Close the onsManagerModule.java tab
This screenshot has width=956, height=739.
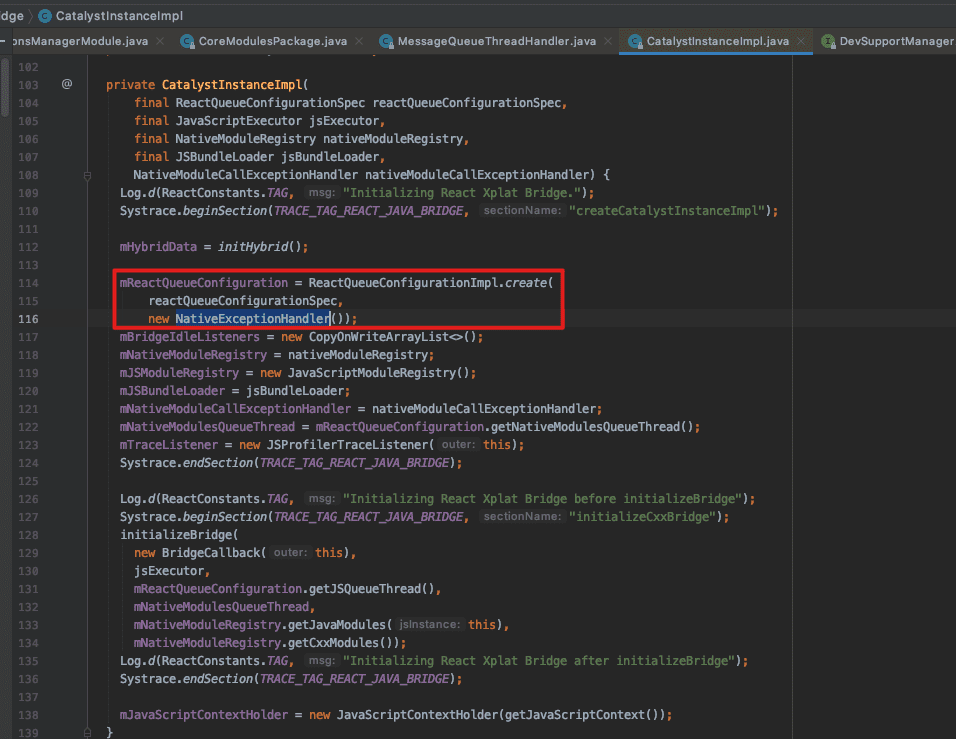pyautogui.click(x=160, y=41)
